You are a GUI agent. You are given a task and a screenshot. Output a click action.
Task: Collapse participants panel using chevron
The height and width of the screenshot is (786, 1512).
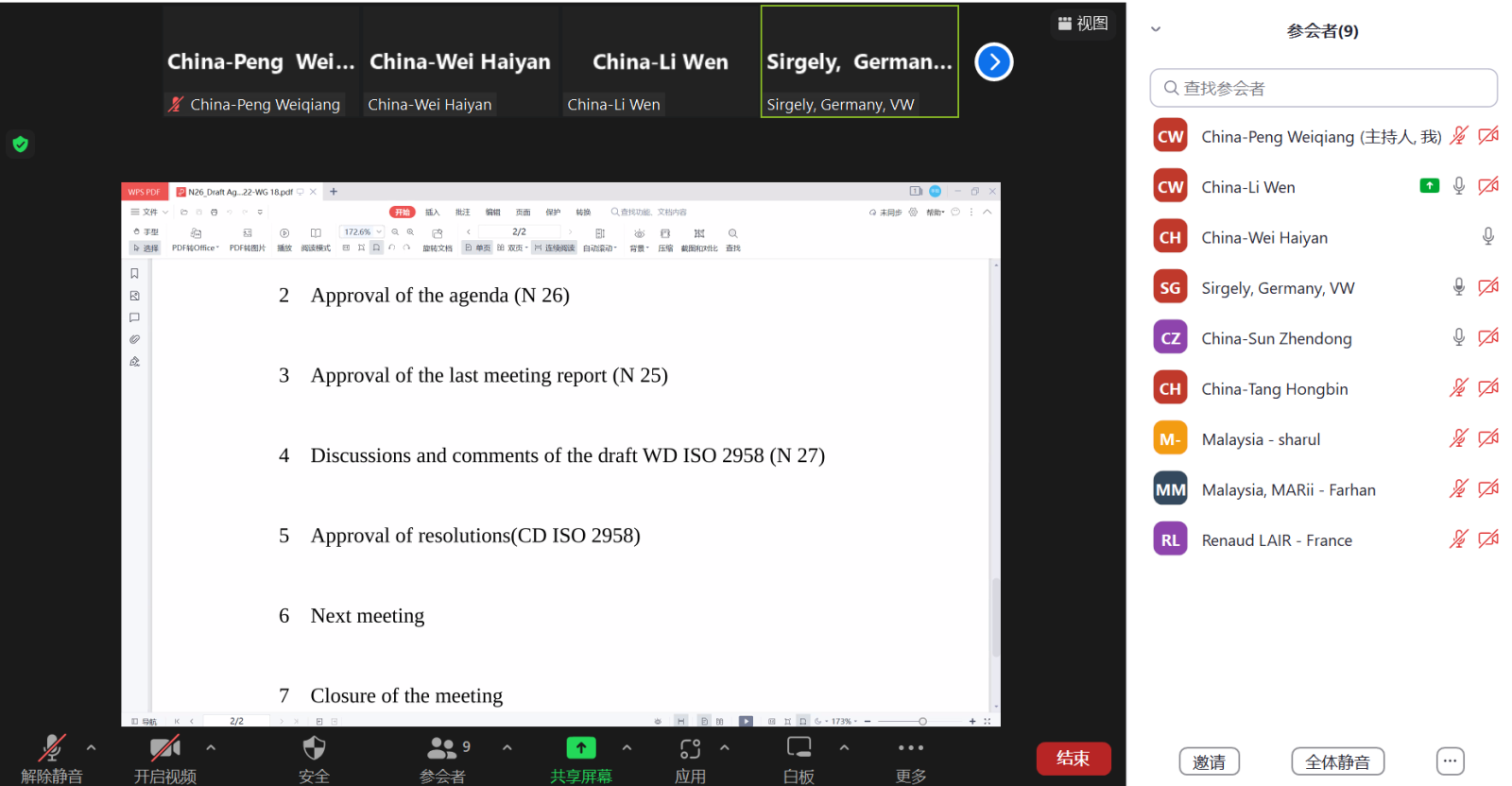coord(1155,30)
